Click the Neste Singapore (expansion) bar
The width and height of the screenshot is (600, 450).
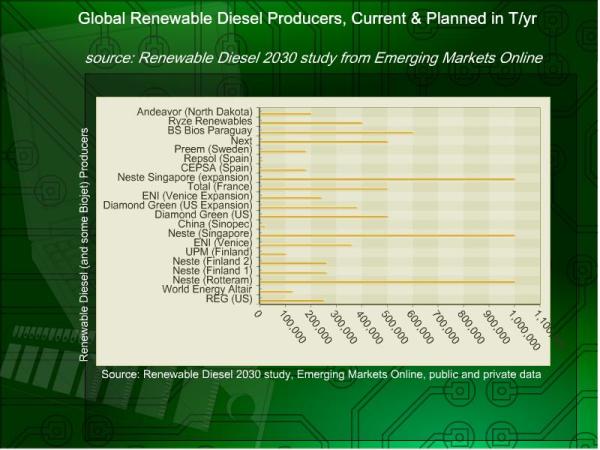pos(388,179)
